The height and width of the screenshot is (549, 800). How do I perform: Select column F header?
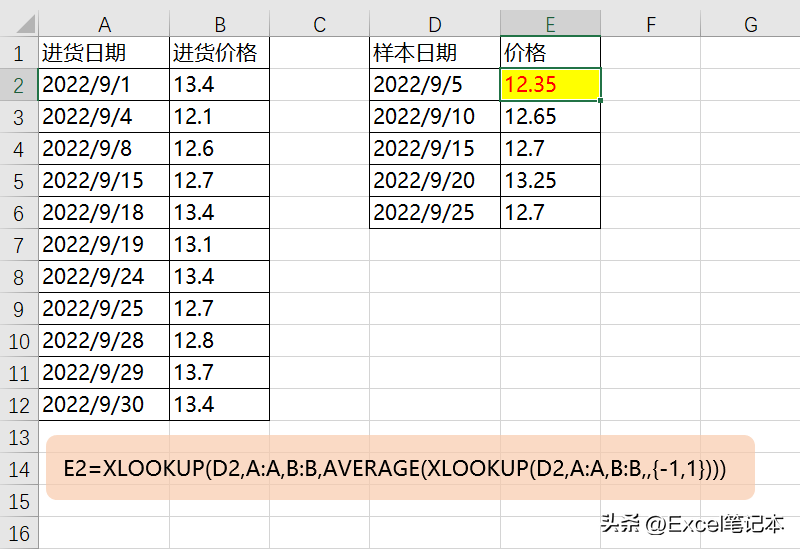coord(651,24)
